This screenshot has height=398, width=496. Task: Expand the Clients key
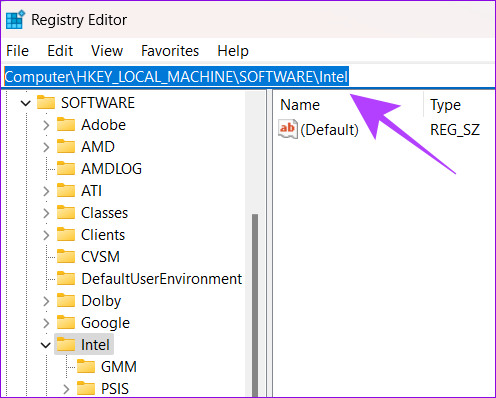click(46, 235)
